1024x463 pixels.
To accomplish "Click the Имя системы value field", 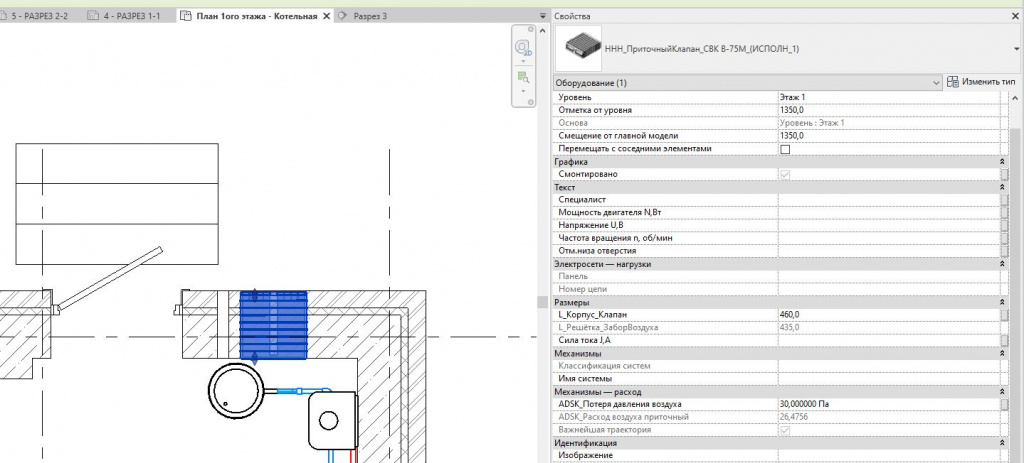I will click(888, 379).
